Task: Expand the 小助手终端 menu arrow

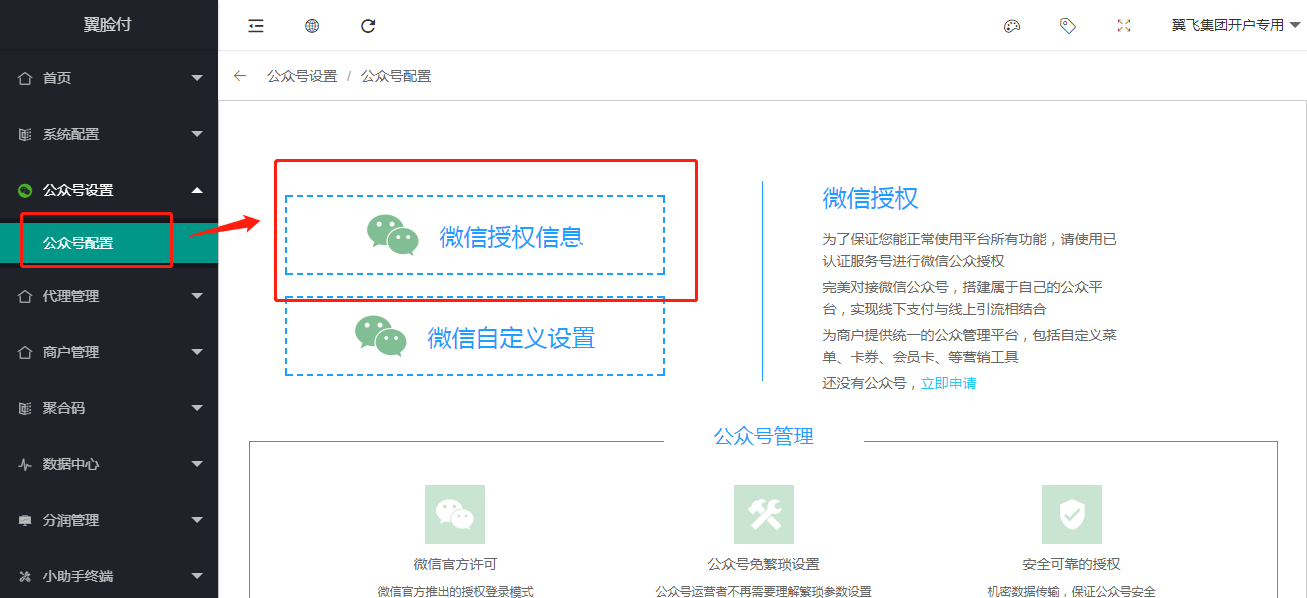Action: 197,576
